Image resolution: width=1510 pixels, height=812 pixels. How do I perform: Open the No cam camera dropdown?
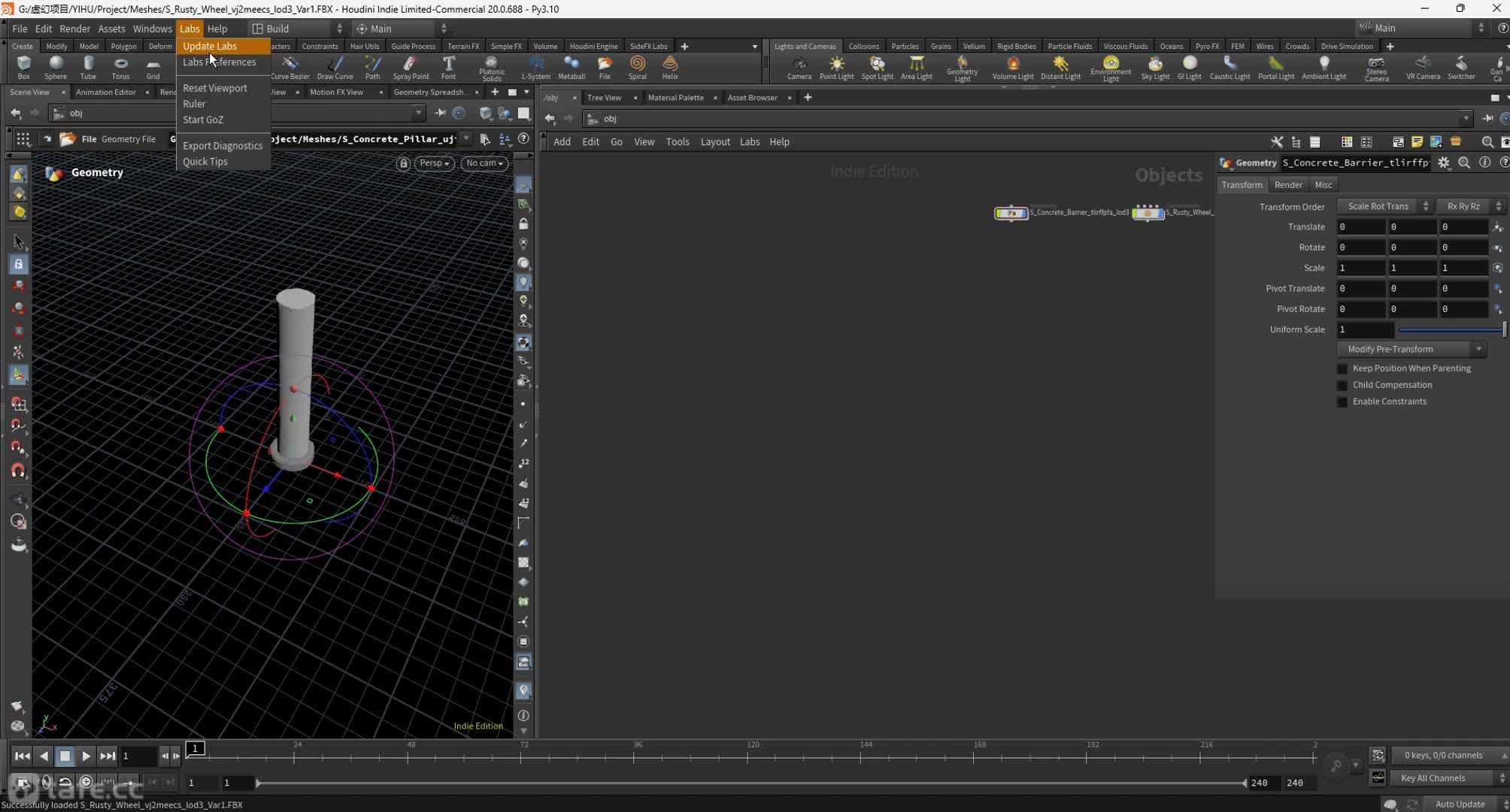[x=484, y=163]
